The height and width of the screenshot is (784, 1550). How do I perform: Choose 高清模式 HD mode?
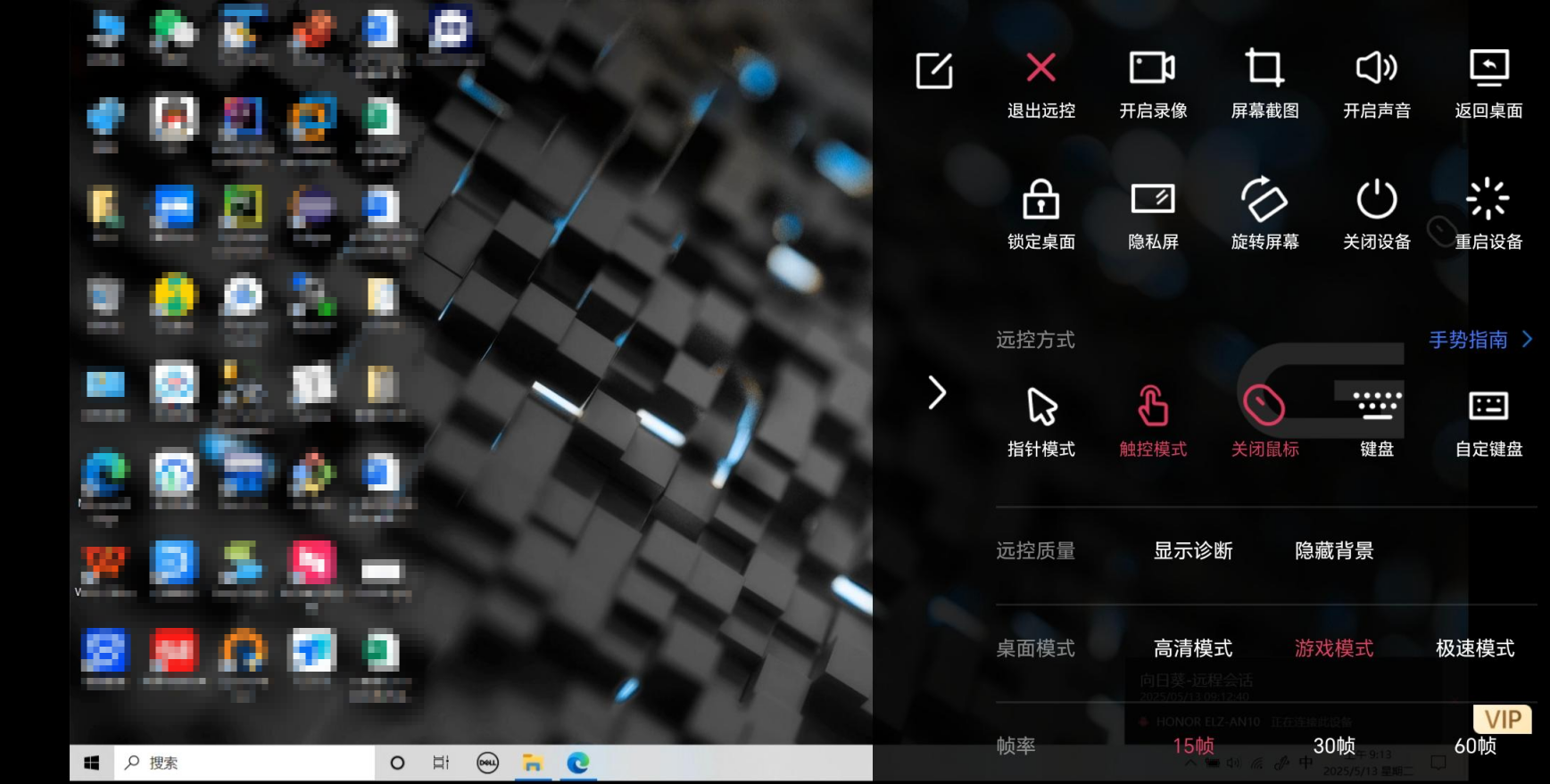tap(1193, 648)
